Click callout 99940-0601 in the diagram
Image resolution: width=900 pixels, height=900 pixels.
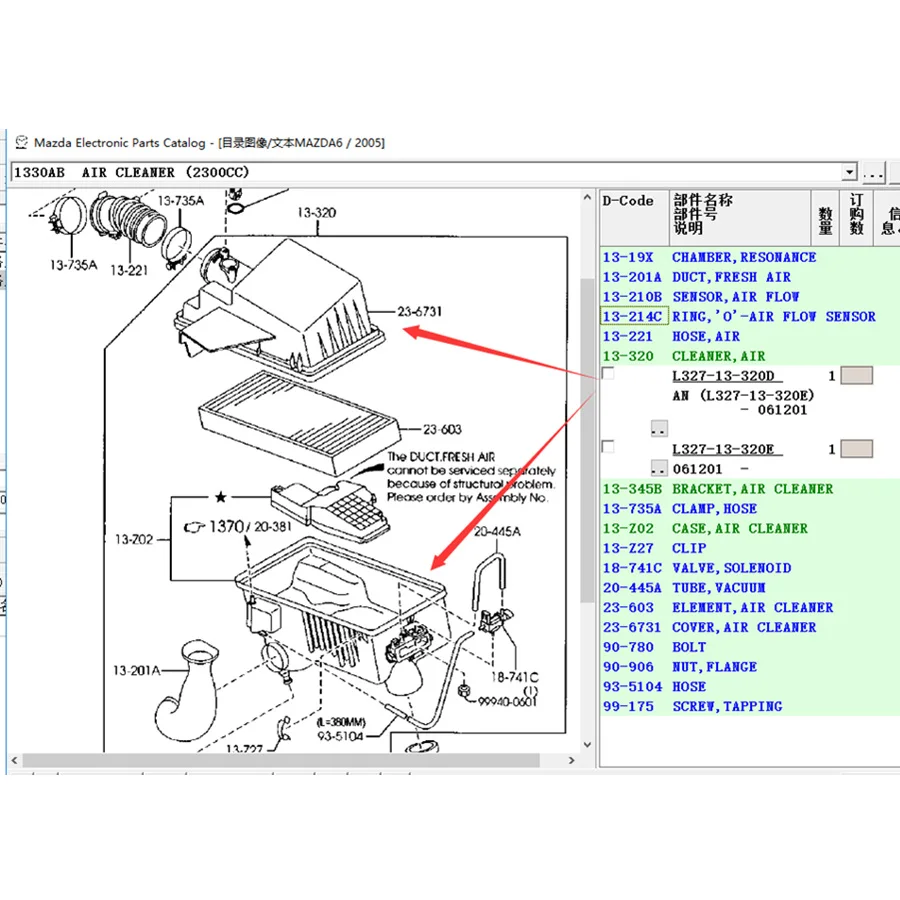pyautogui.click(x=507, y=701)
